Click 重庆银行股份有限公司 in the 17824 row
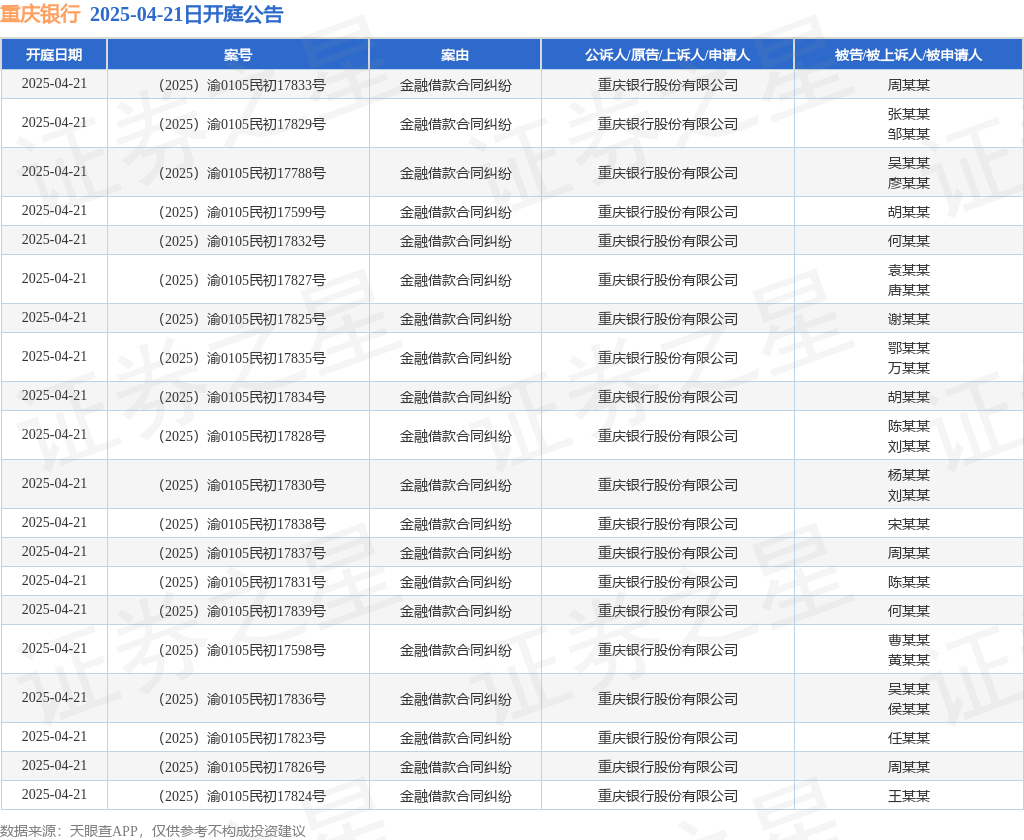This screenshot has height=840, width=1024. point(667,796)
